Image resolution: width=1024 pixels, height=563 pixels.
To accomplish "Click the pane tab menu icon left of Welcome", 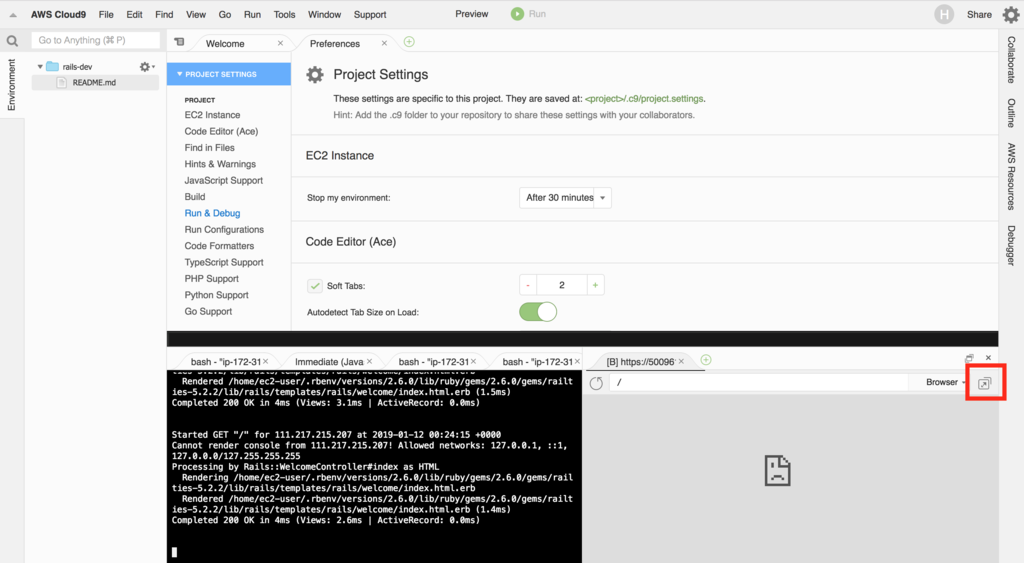I will [x=179, y=42].
